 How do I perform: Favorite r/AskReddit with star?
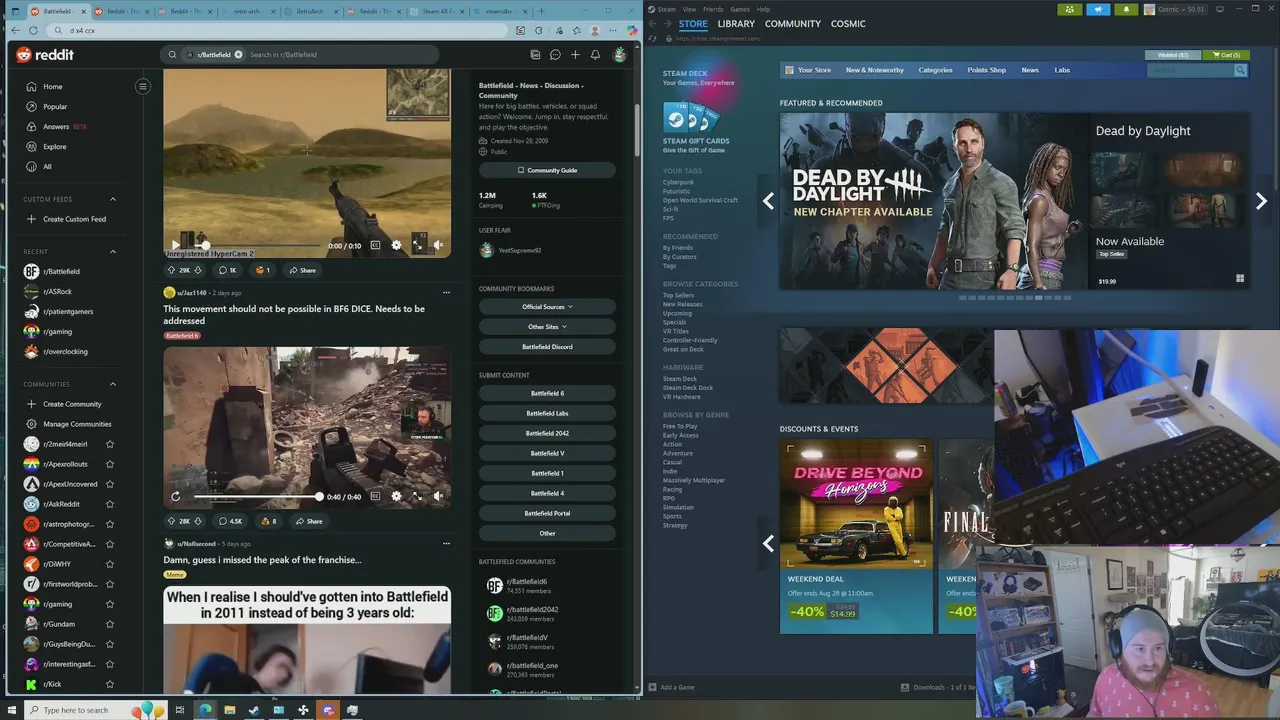[110, 504]
